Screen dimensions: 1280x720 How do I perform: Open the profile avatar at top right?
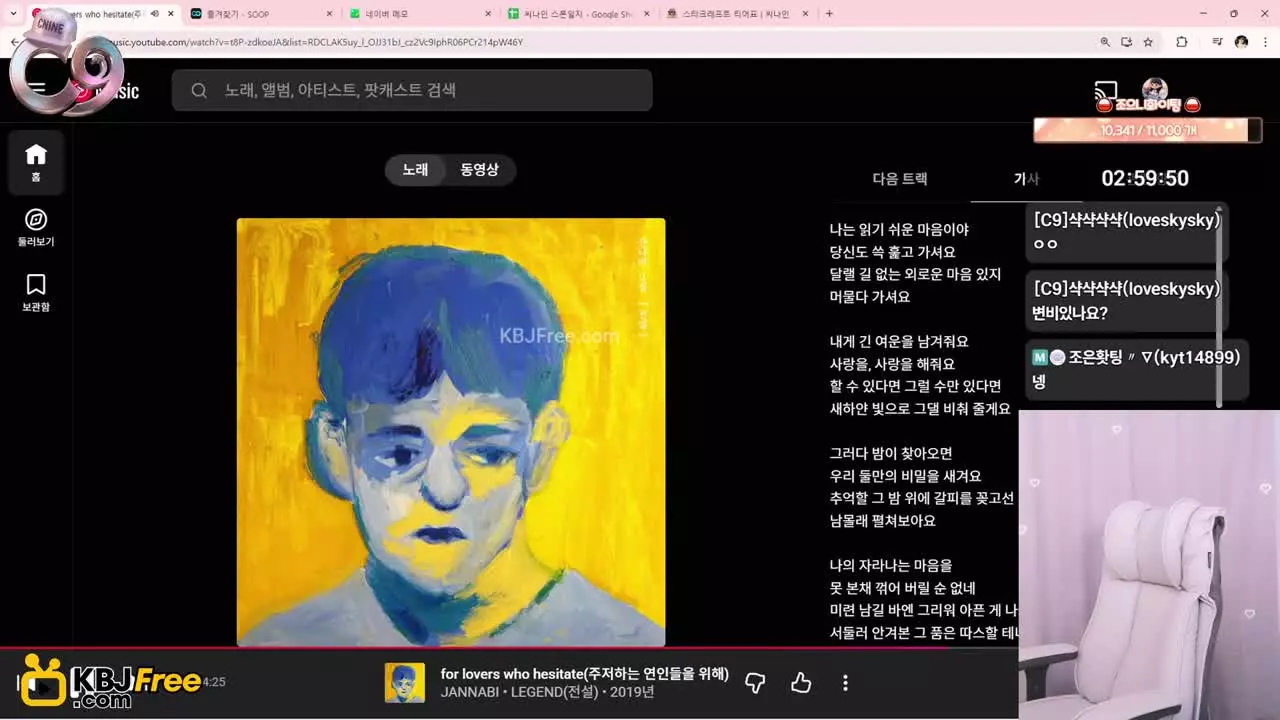tap(1155, 90)
